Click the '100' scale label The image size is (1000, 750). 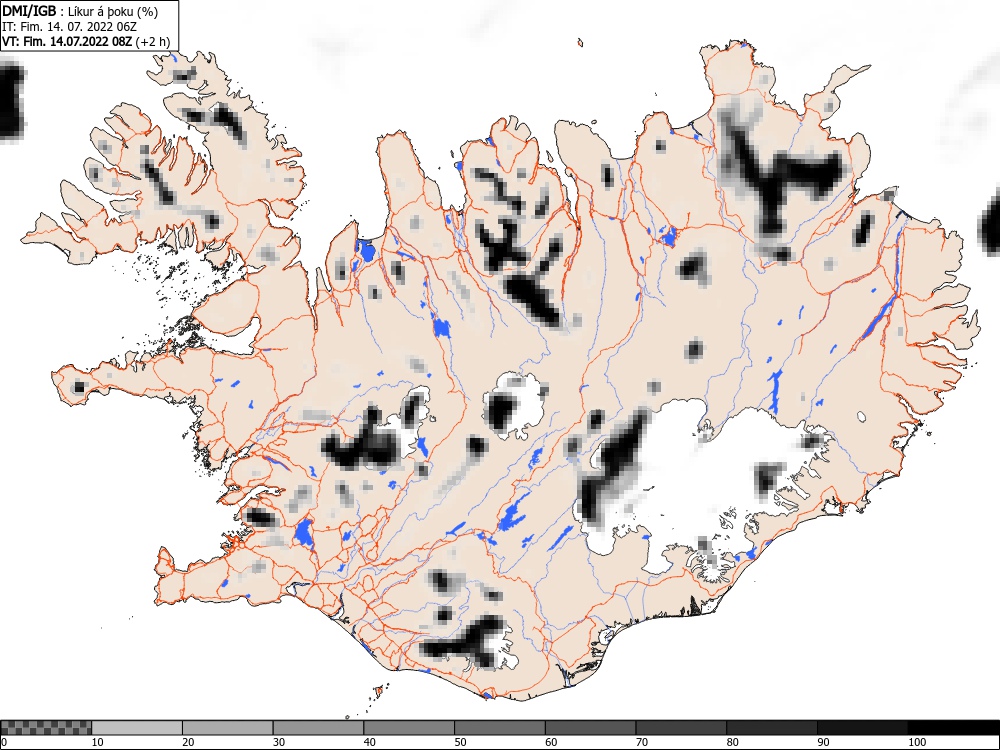point(916,742)
